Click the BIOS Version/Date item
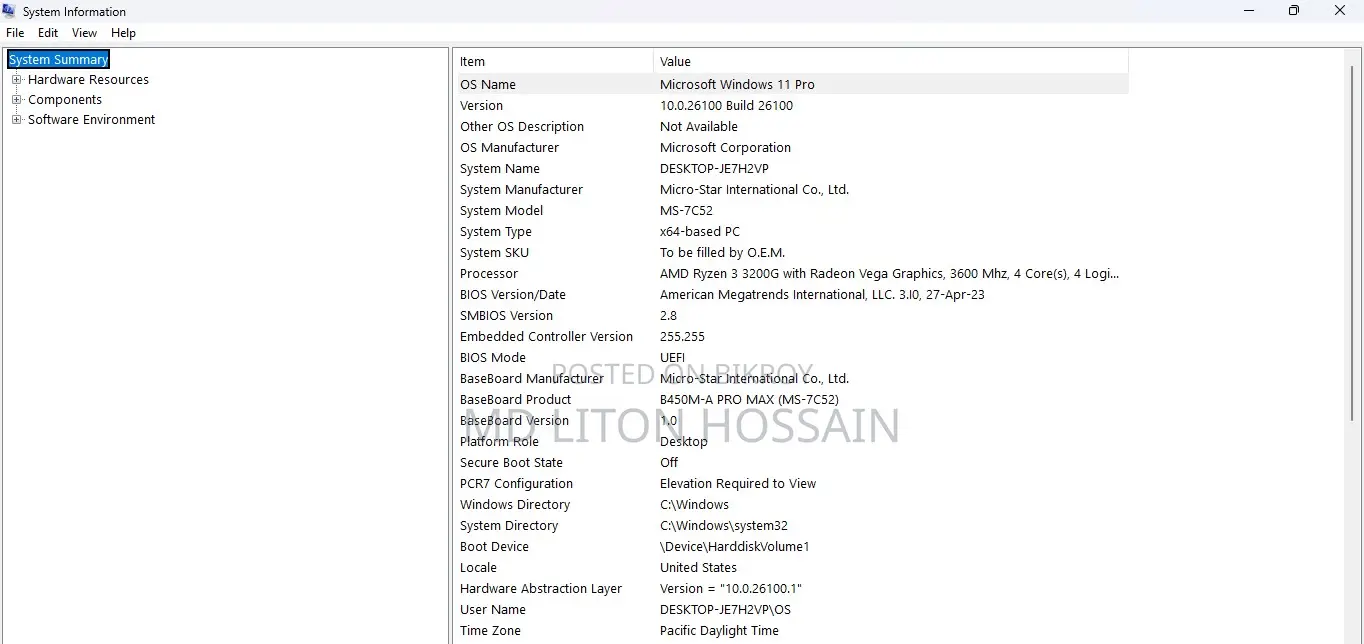The image size is (1364, 644). (x=513, y=295)
